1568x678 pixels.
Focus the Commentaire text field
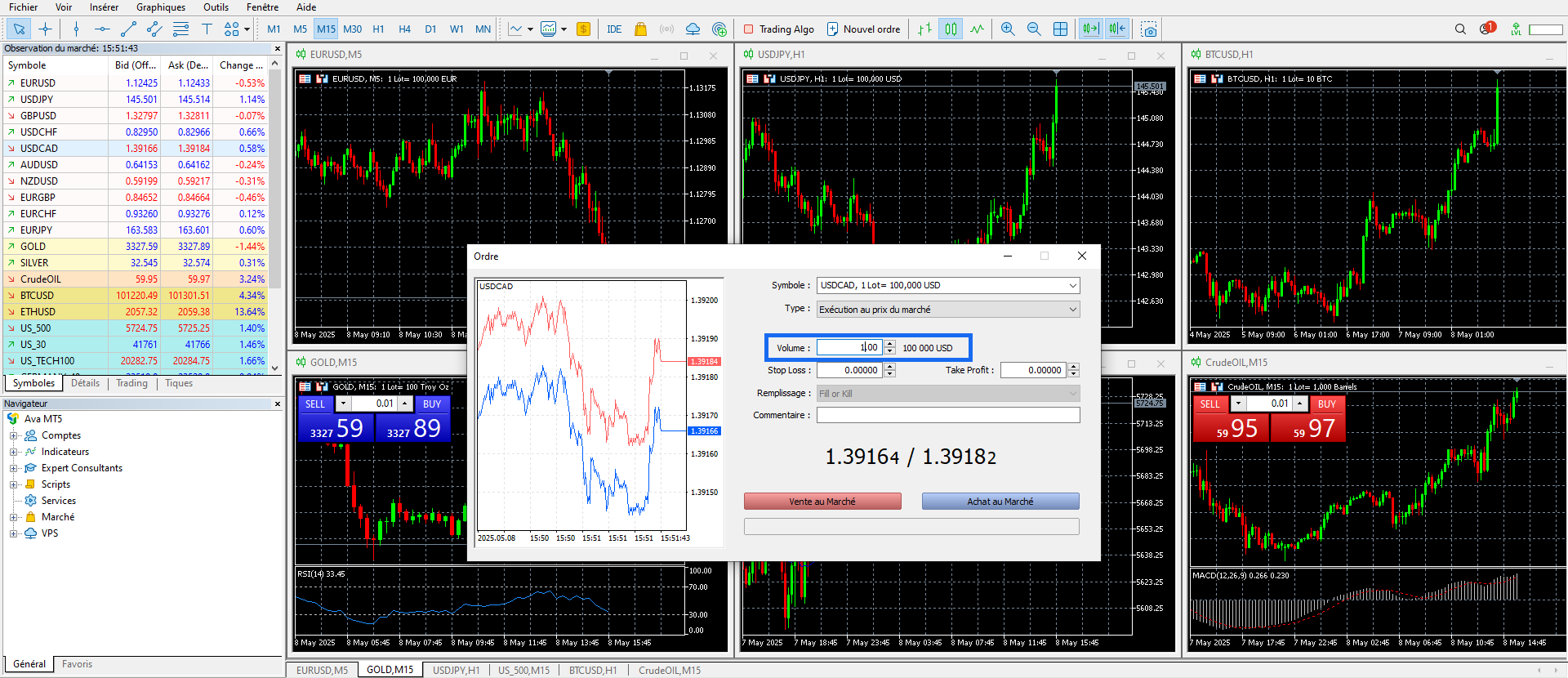948,415
